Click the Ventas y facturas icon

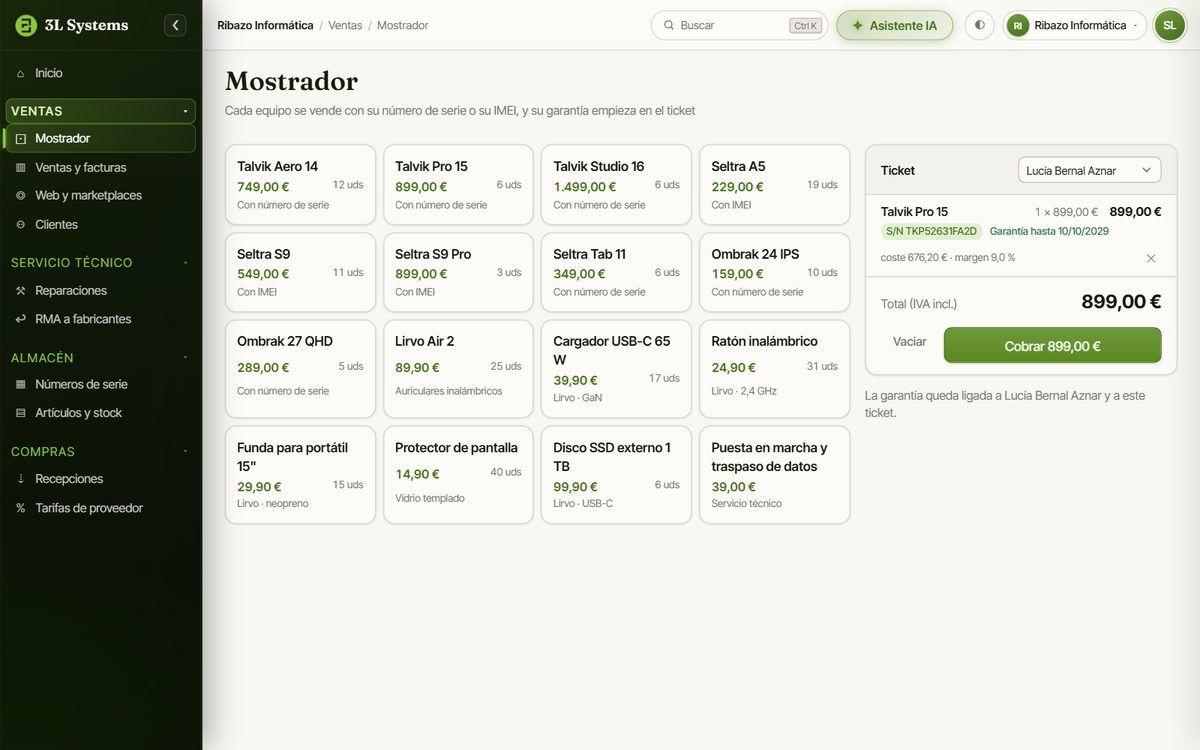(x=21, y=167)
